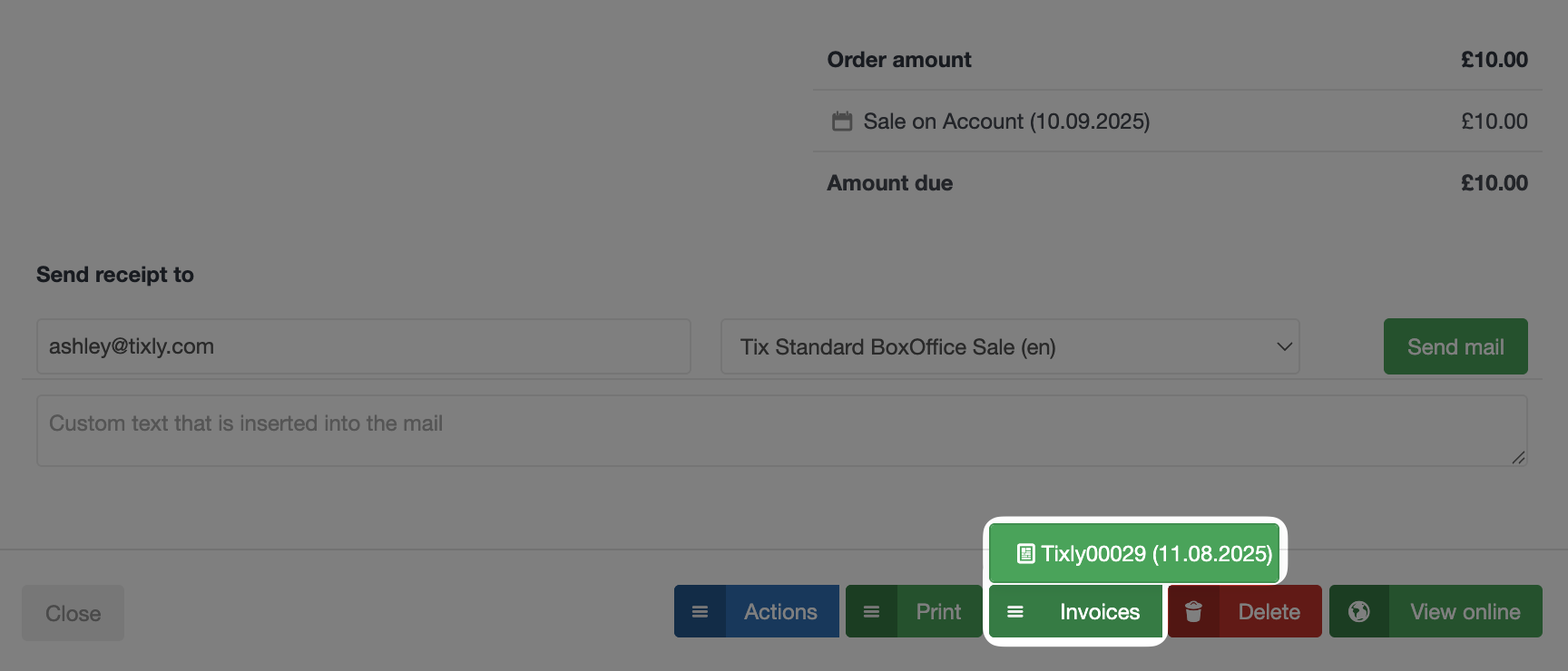Click the trash can icon on Delete
This screenshot has width=1568, height=671.
(1193, 612)
